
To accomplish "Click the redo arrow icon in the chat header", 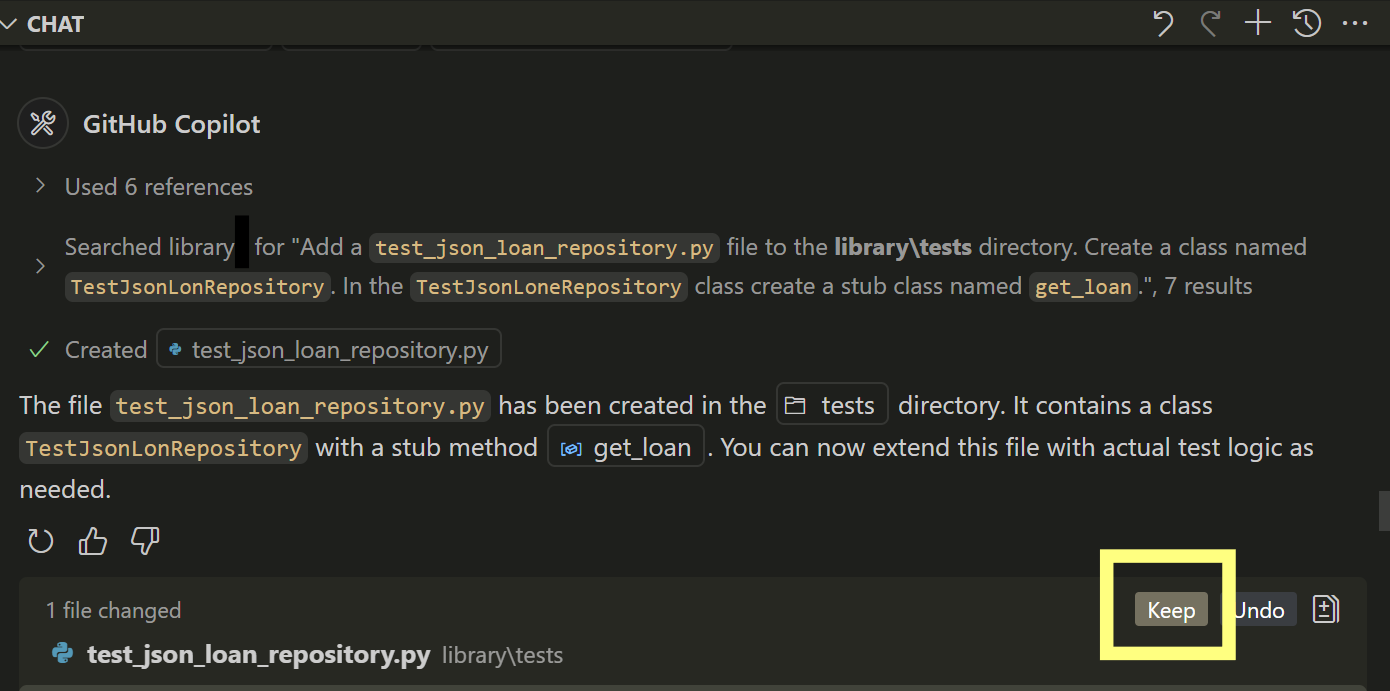I will [x=1210, y=23].
